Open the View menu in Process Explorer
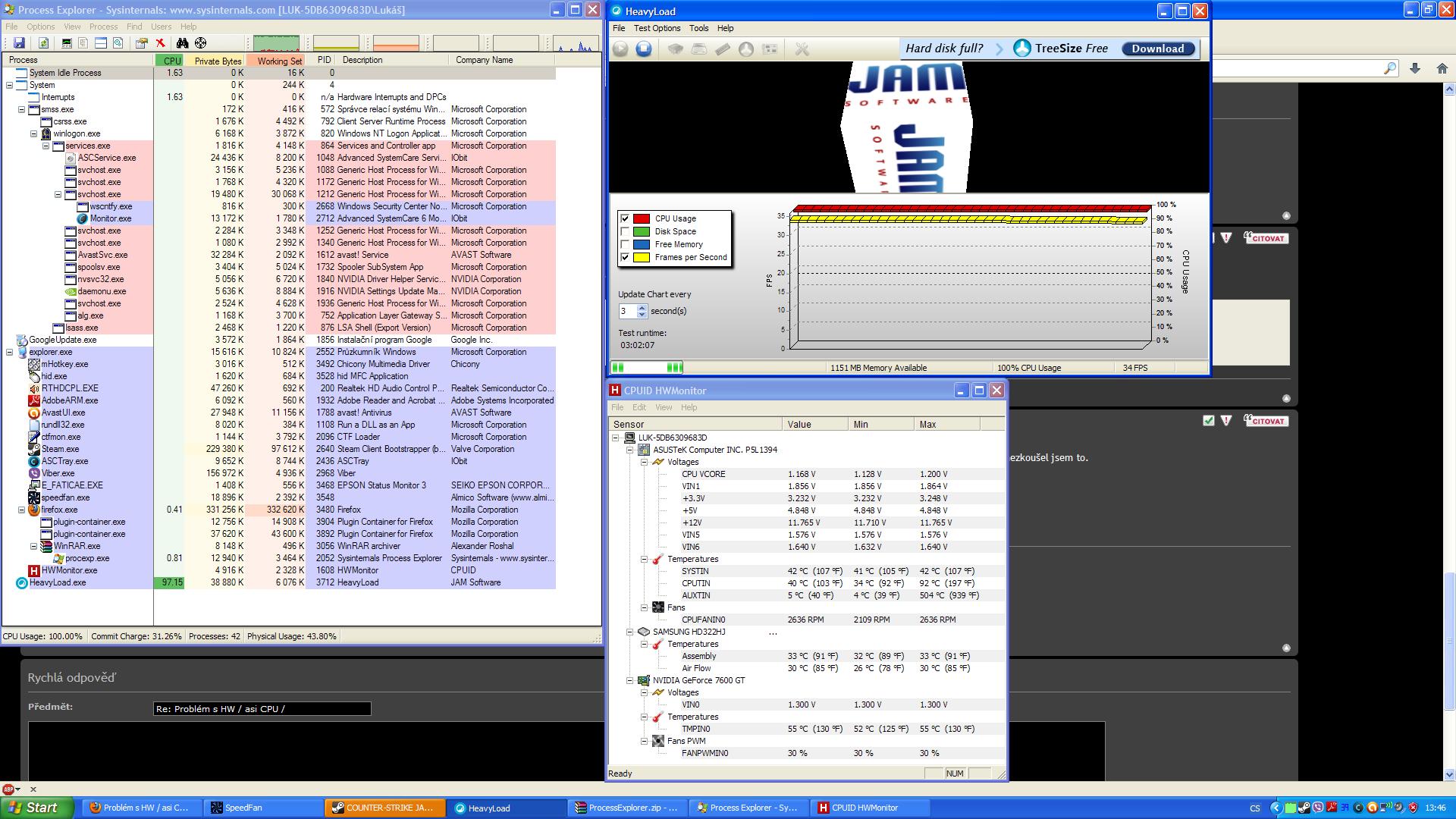The width and height of the screenshot is (1456, 819). tap(72, 27)
